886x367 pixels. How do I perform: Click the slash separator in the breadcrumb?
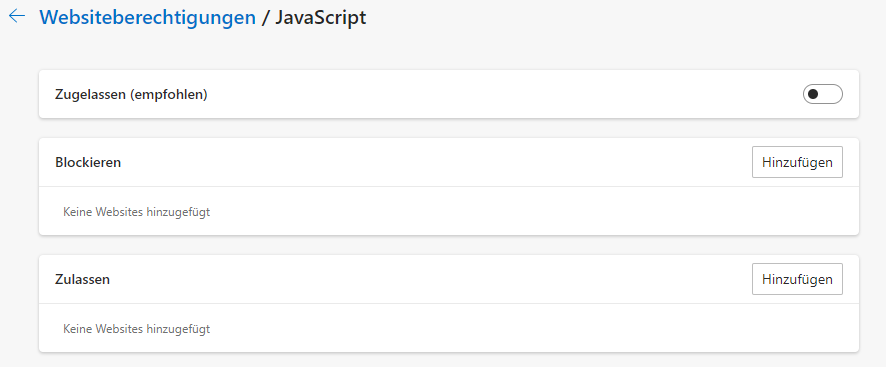266,18
